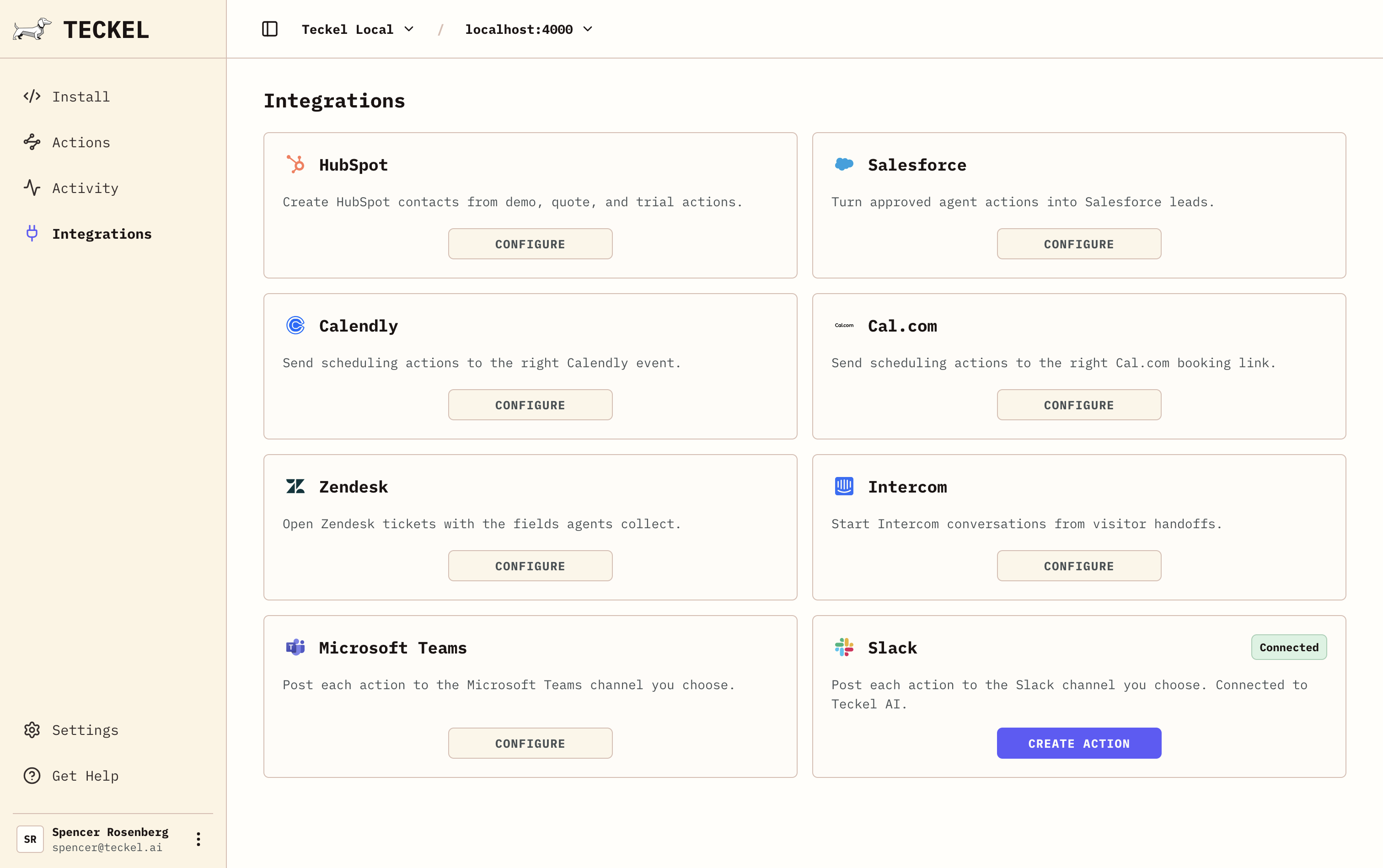Click the Integrations page heading
Image resolution: width=1383 pixels, height=868 pixels.
tap(334, 101)
